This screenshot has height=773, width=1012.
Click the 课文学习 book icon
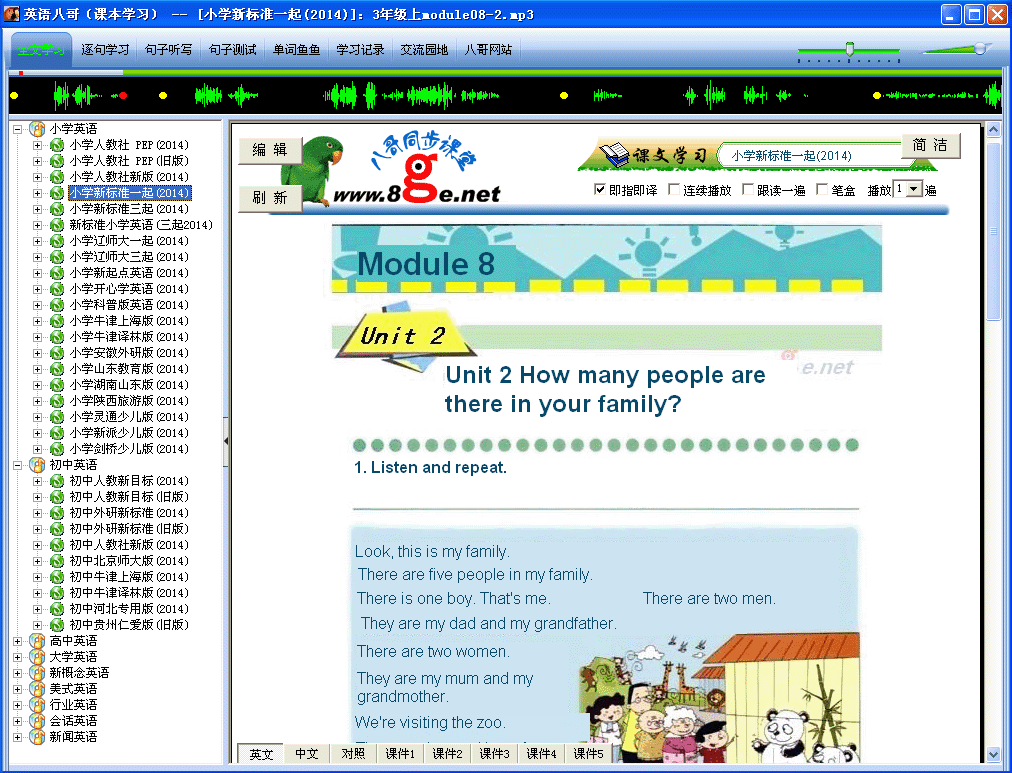point(614,154)
